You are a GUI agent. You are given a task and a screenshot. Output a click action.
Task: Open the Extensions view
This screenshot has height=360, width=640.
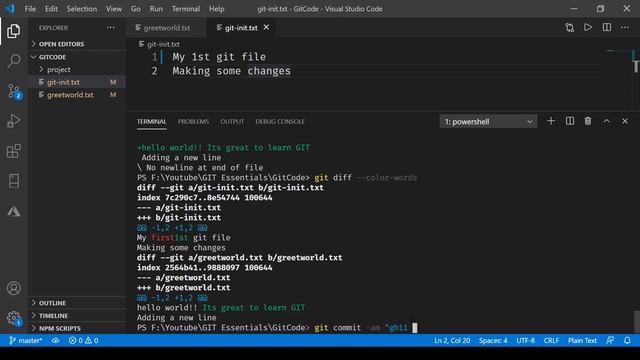click(x=13, y=151)
